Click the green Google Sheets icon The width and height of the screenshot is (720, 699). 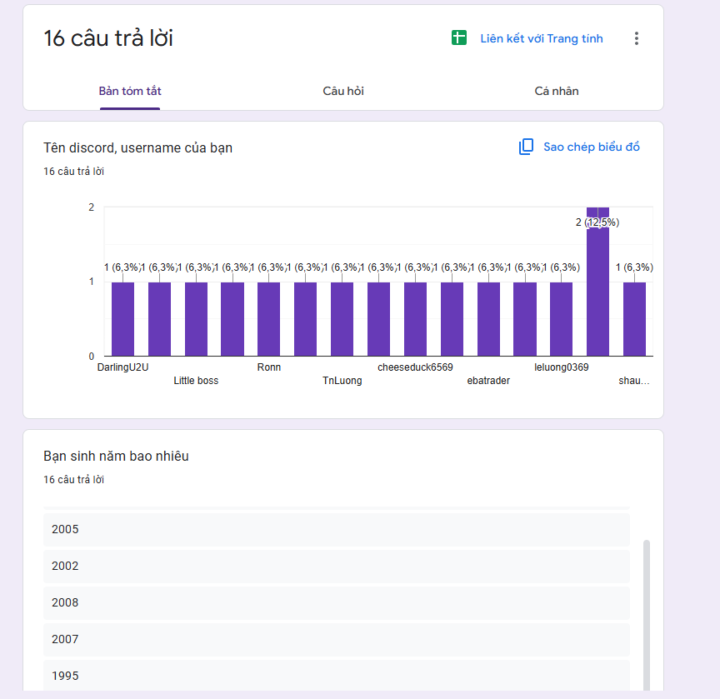(x=459, y=38)
